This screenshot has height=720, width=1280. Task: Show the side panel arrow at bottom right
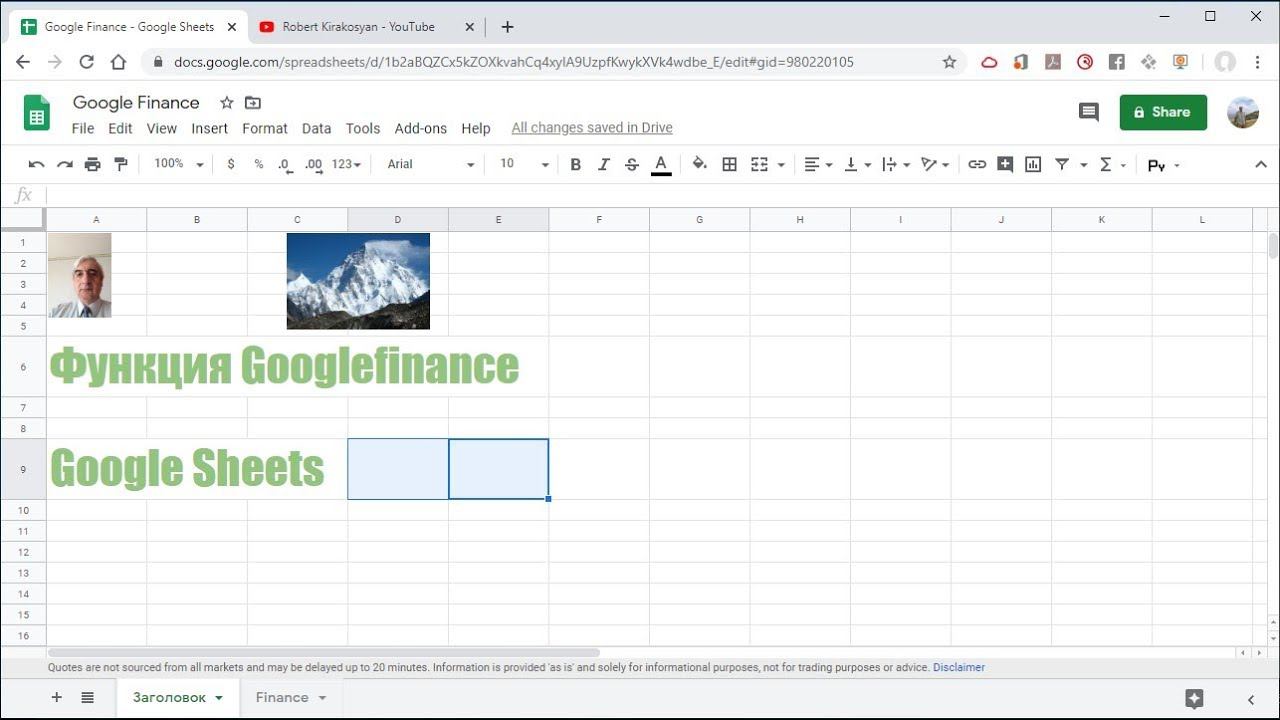(1251, 699)
